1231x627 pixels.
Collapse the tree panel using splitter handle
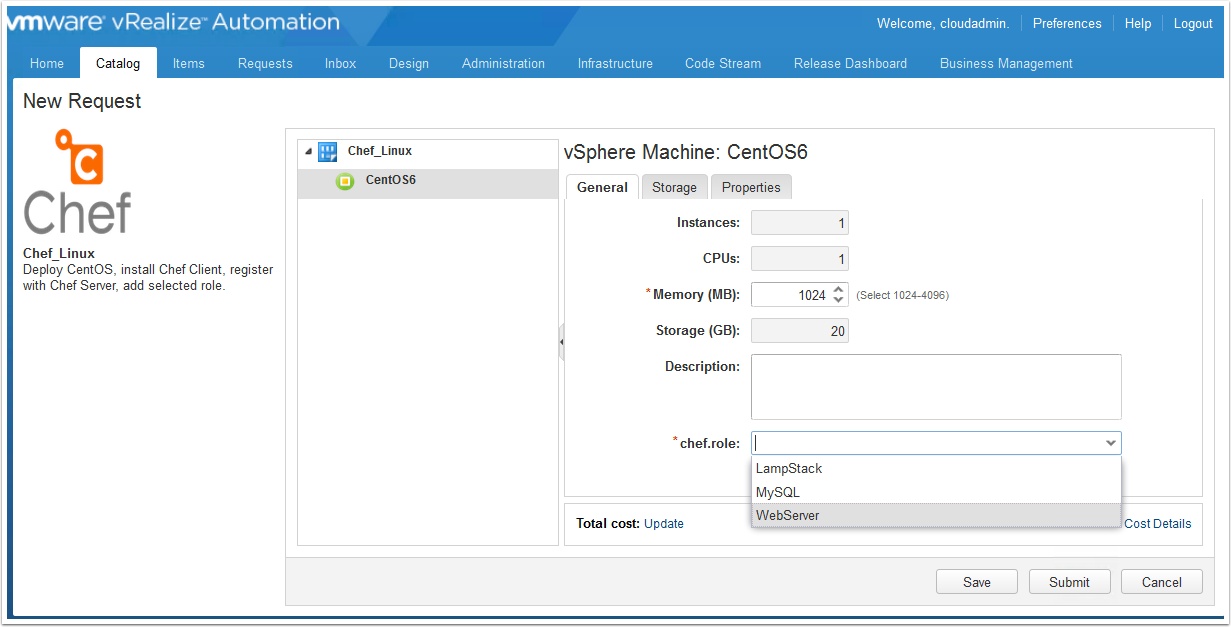(x=561, y=342)
